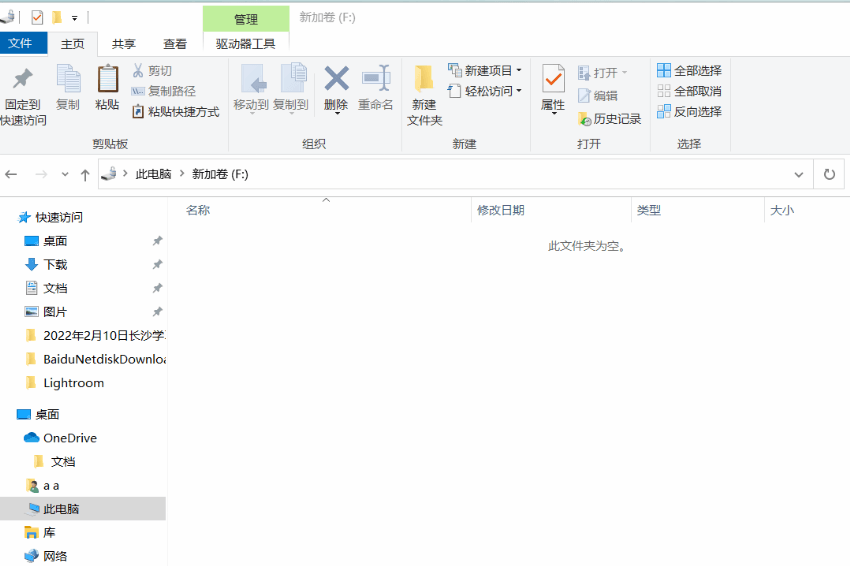Switch to the 驱动器工具 drive tools tab
Viewport: 850px width, 566px height.
pos(246,44)
